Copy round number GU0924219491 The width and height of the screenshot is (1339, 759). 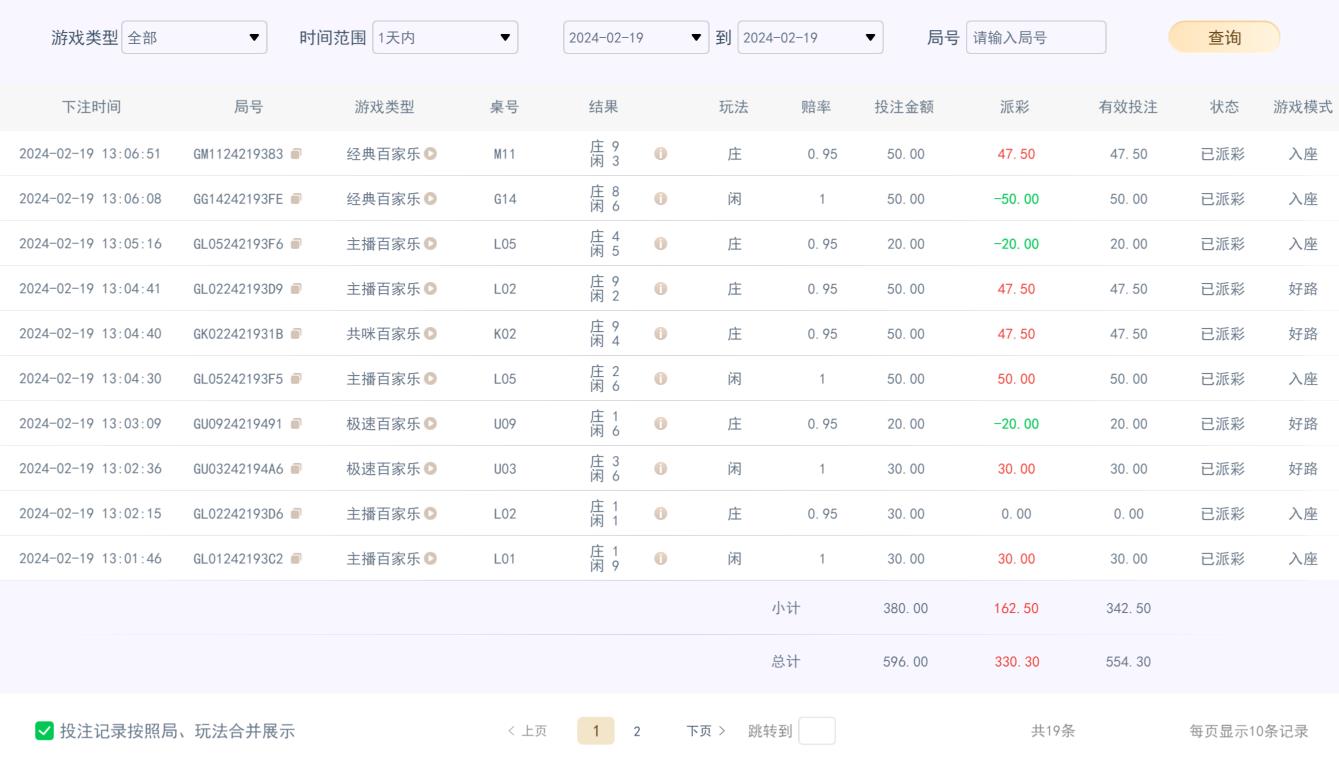coord(296,424)
